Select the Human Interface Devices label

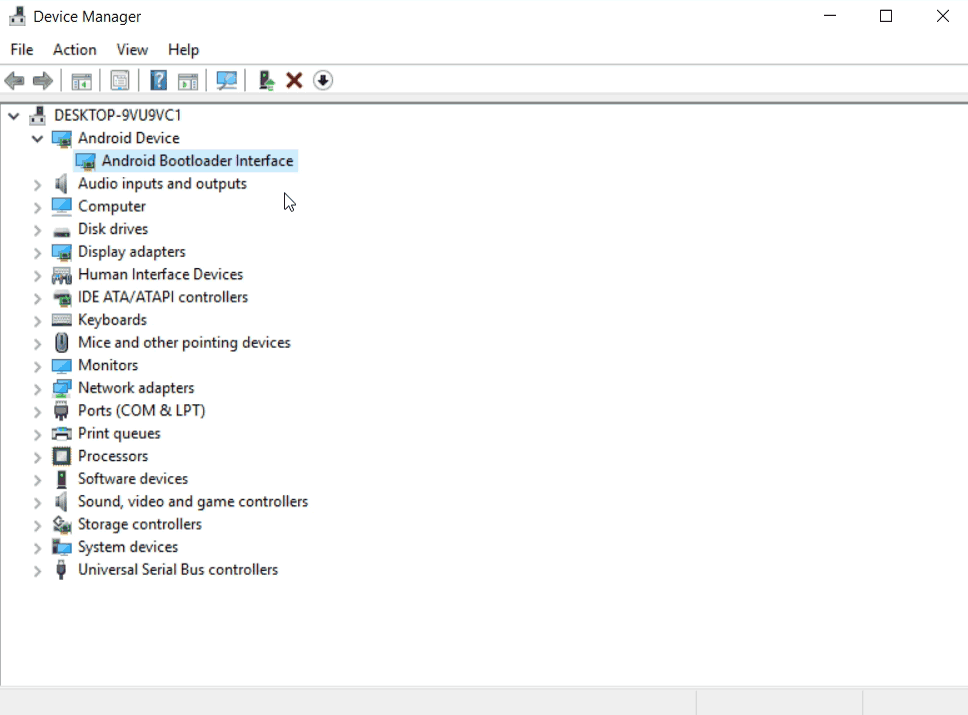[x=161, y=274]
